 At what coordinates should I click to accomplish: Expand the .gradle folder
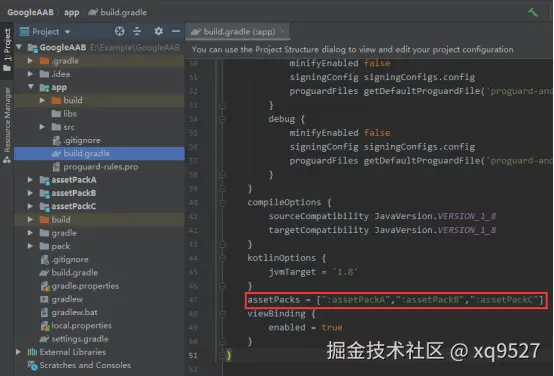[30, 61]
